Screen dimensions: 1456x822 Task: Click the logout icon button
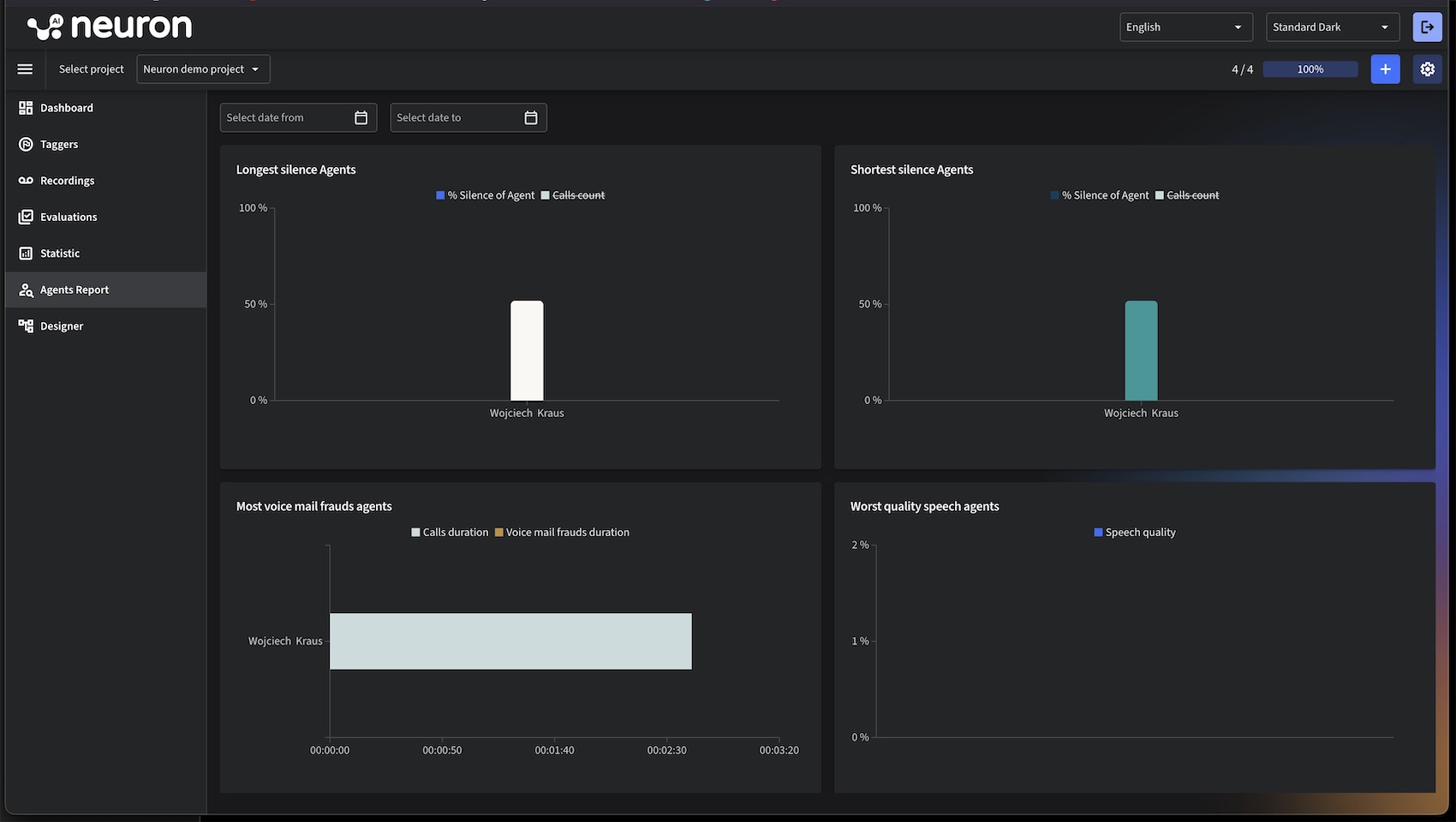(1427, 27)
